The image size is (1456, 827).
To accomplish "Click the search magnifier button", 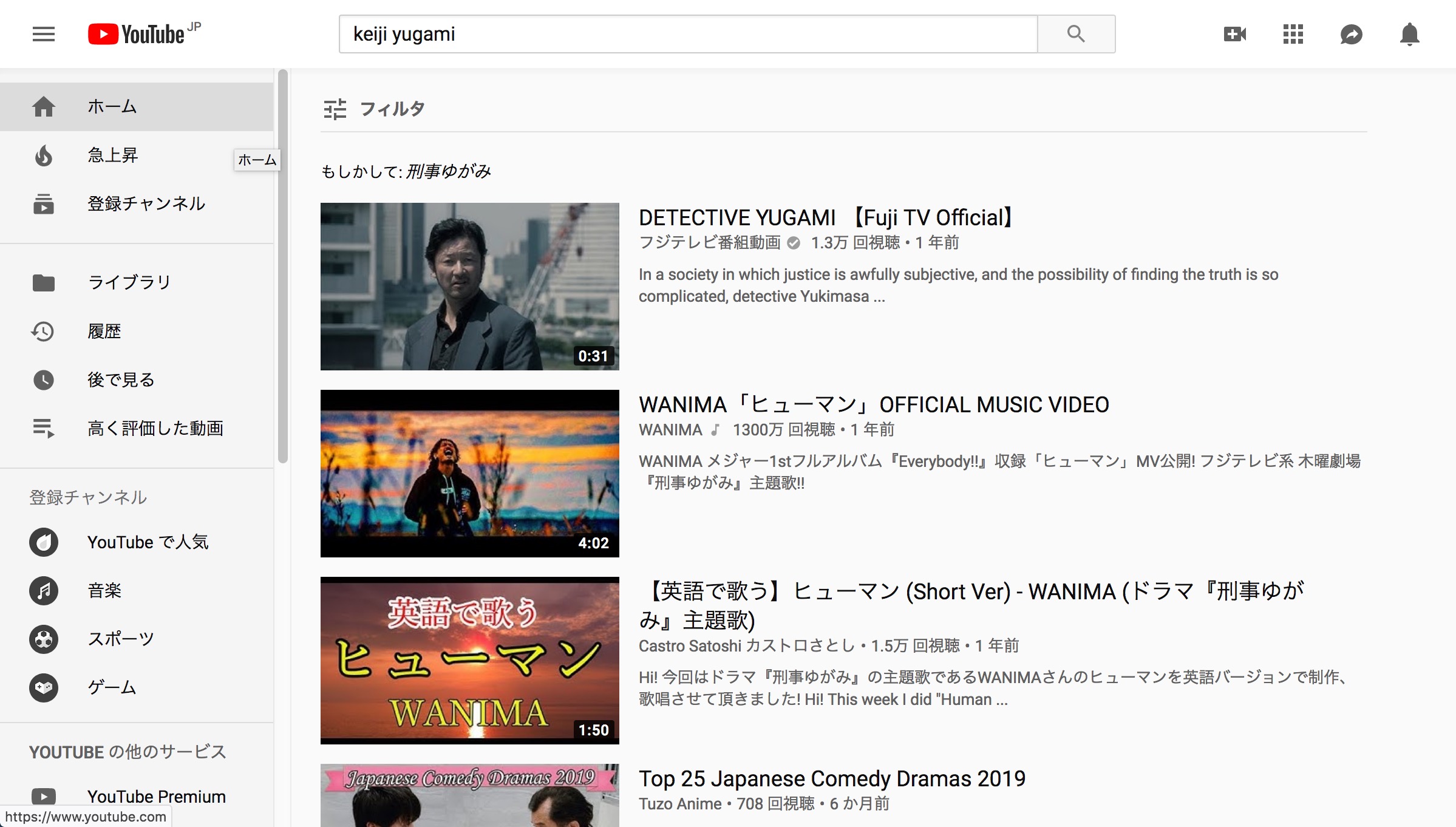I will click(x=1076, y=34).
